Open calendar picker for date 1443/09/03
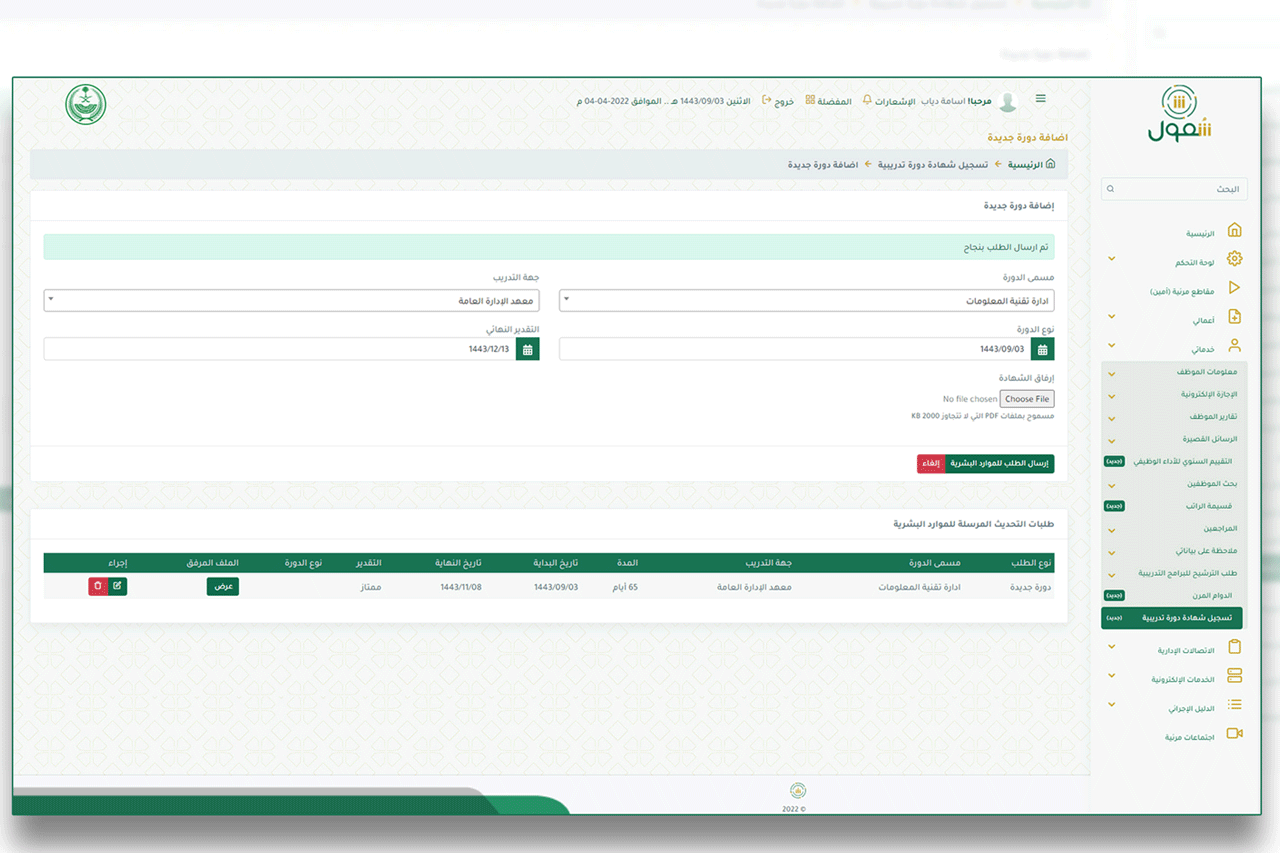This screenshot has width=1280, height=853. point(1043,349)
